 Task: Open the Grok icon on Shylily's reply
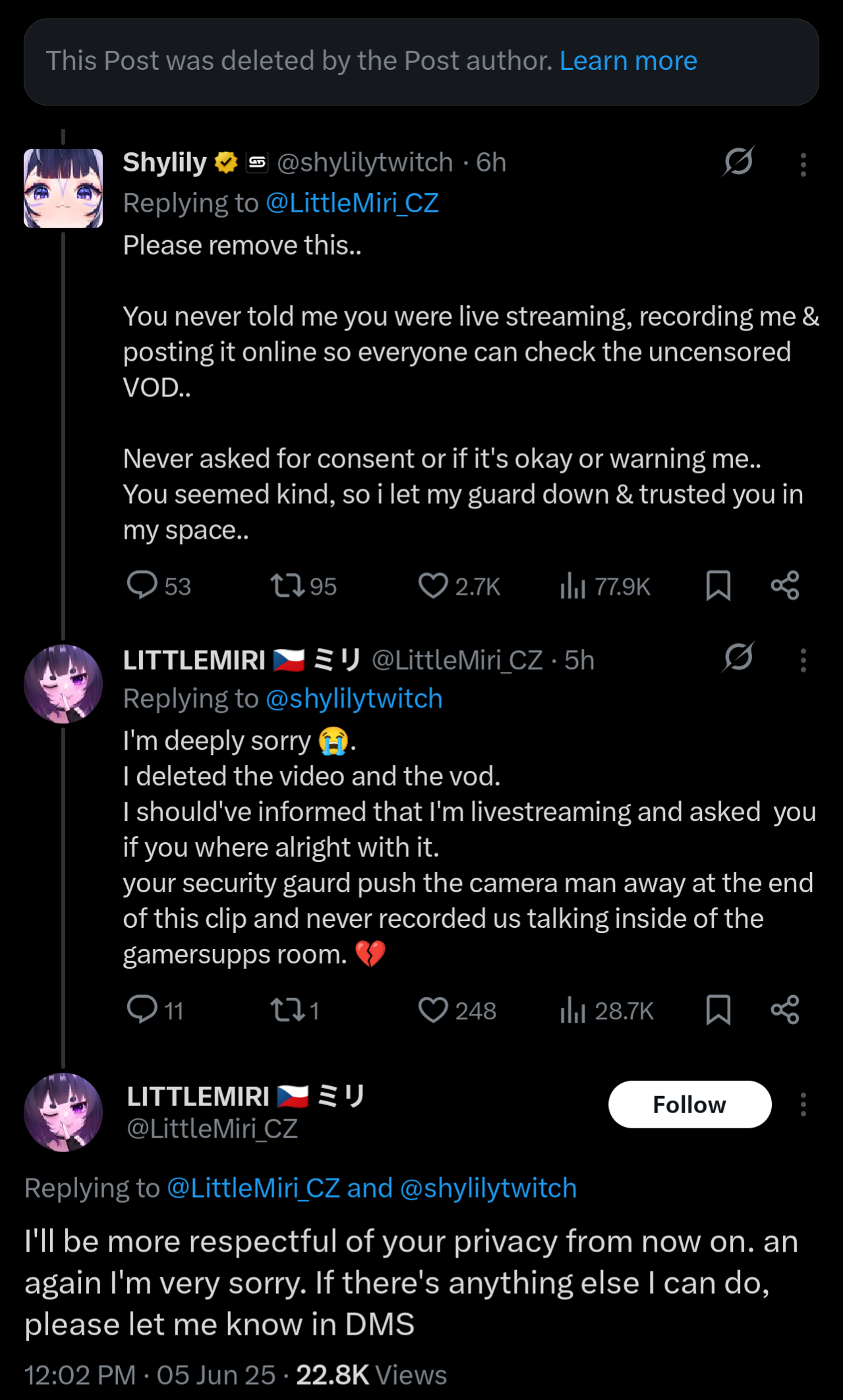[738, 162]
